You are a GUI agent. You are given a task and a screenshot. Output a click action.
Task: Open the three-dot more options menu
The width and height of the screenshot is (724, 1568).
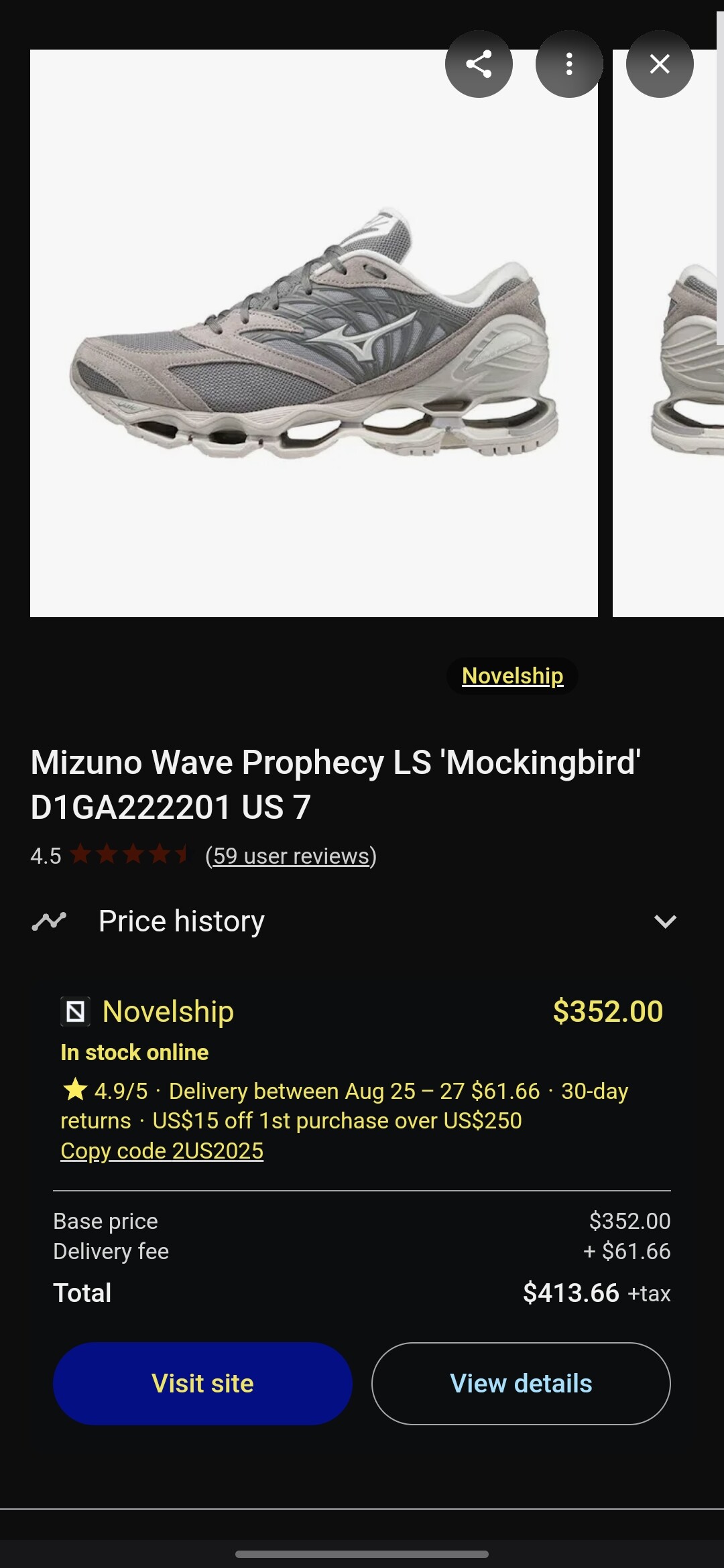coord(569,64)
